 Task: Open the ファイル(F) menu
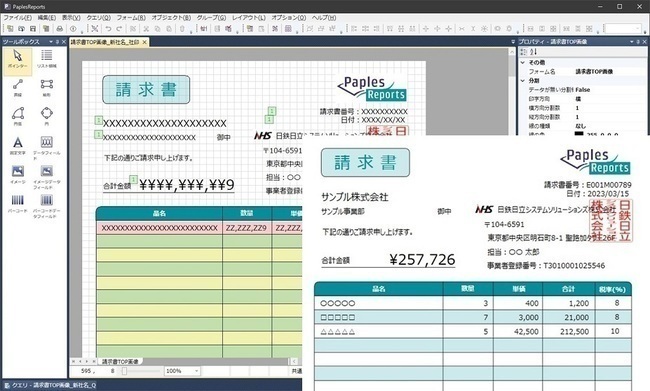[17, 18]
